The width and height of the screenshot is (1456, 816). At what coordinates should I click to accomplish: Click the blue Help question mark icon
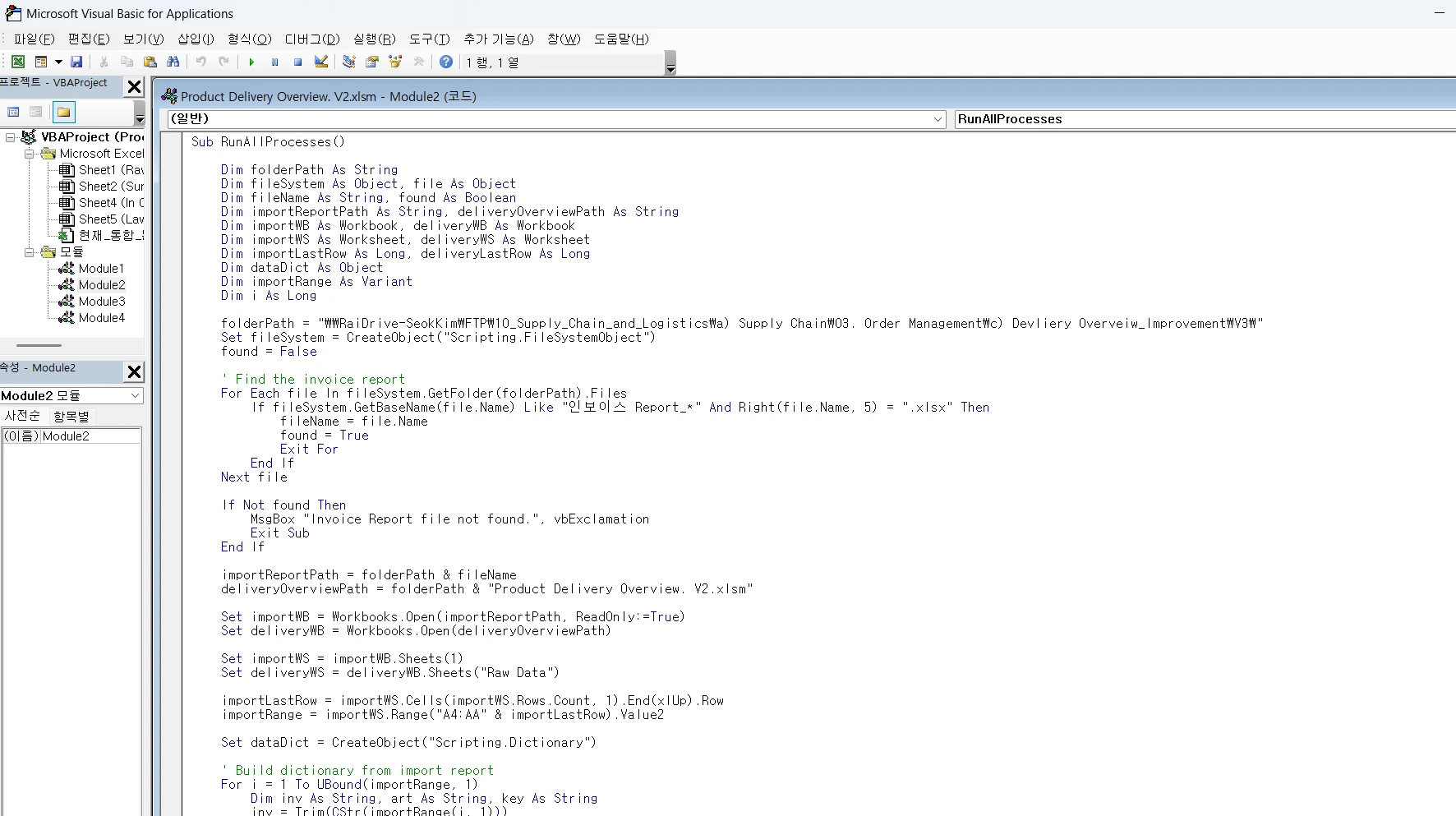pyautogui.click(x=446, y=62)
